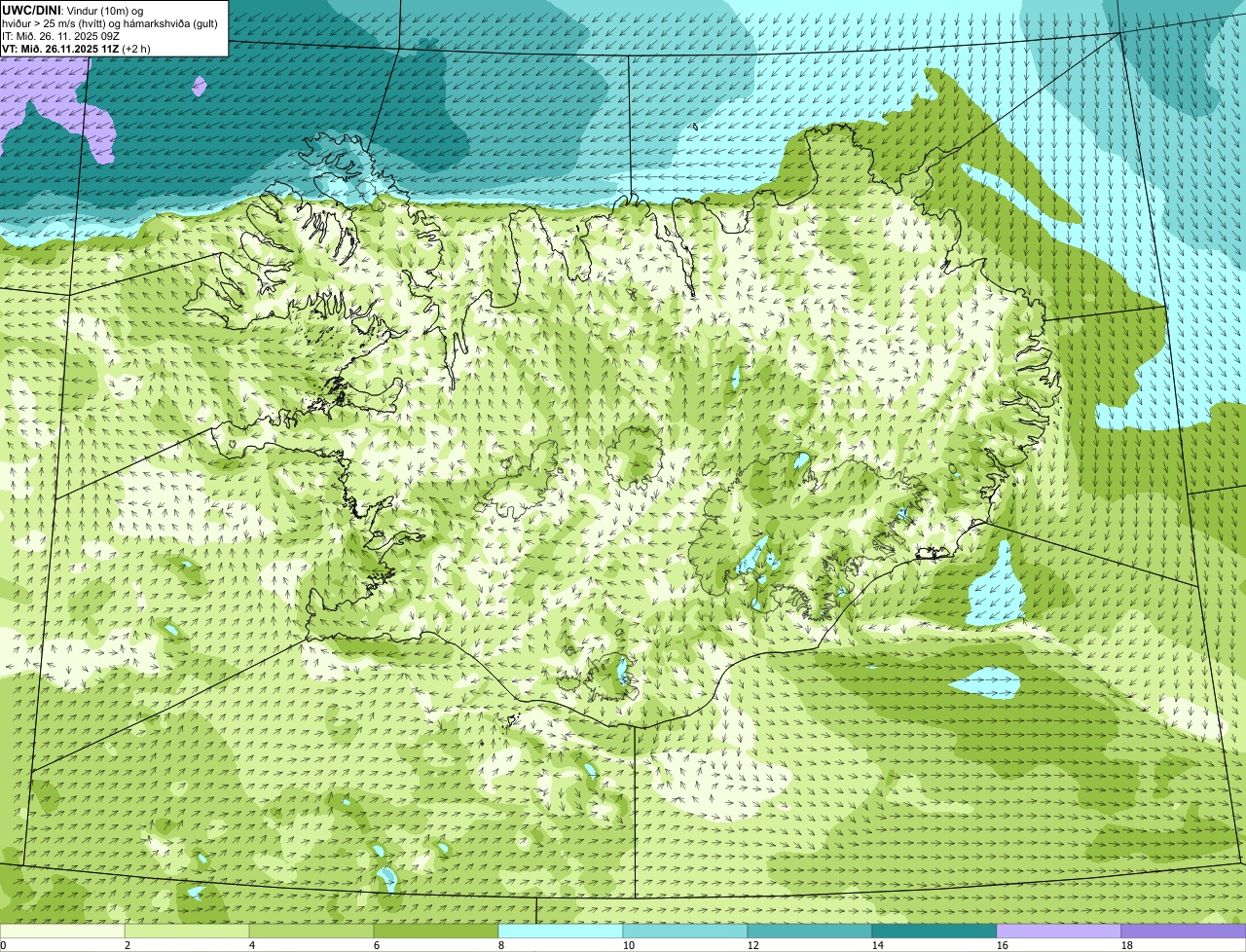This screenshot has height=952, width=1246.
Task: Select the purple above-18 m/s legend swatch
Action: click(1184, 931)
